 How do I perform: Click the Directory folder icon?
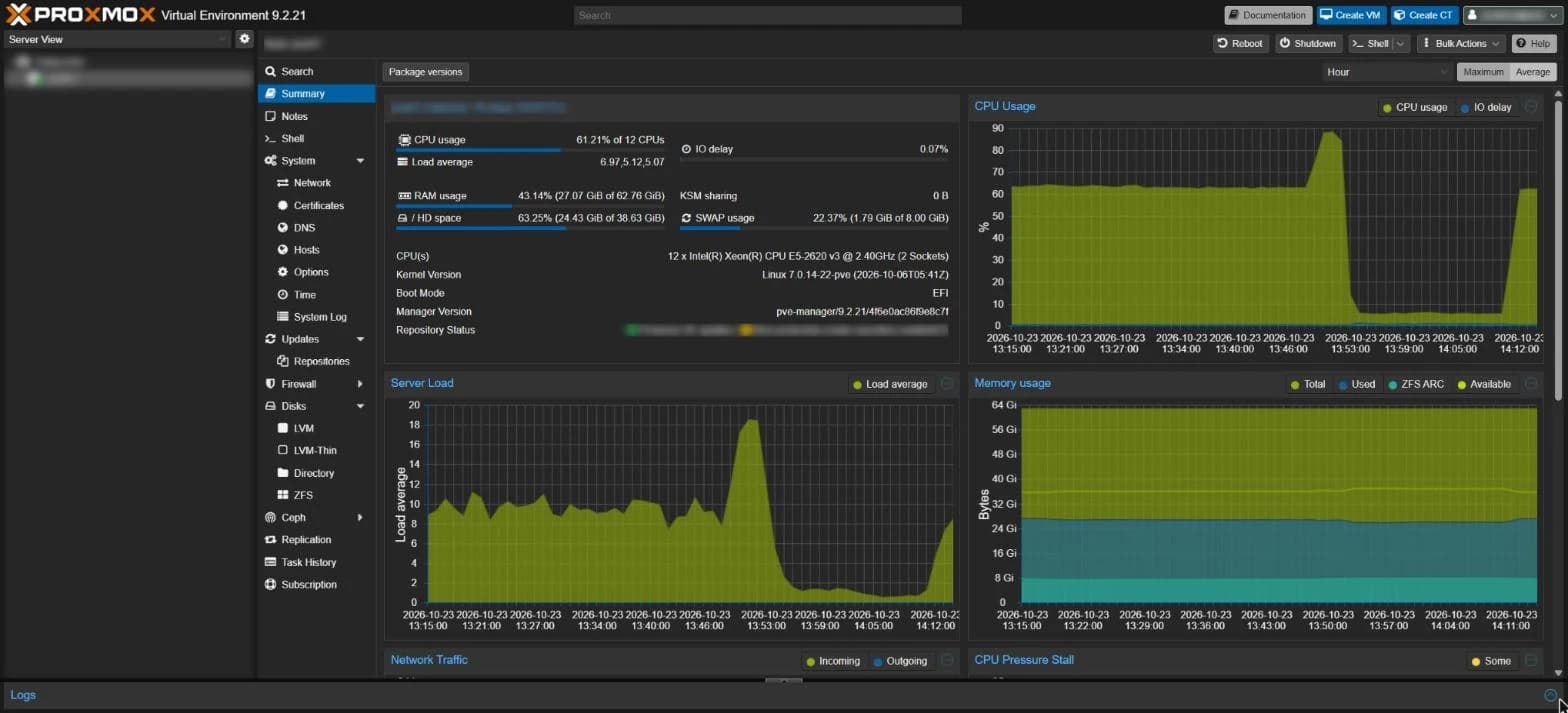click(283, 473)
